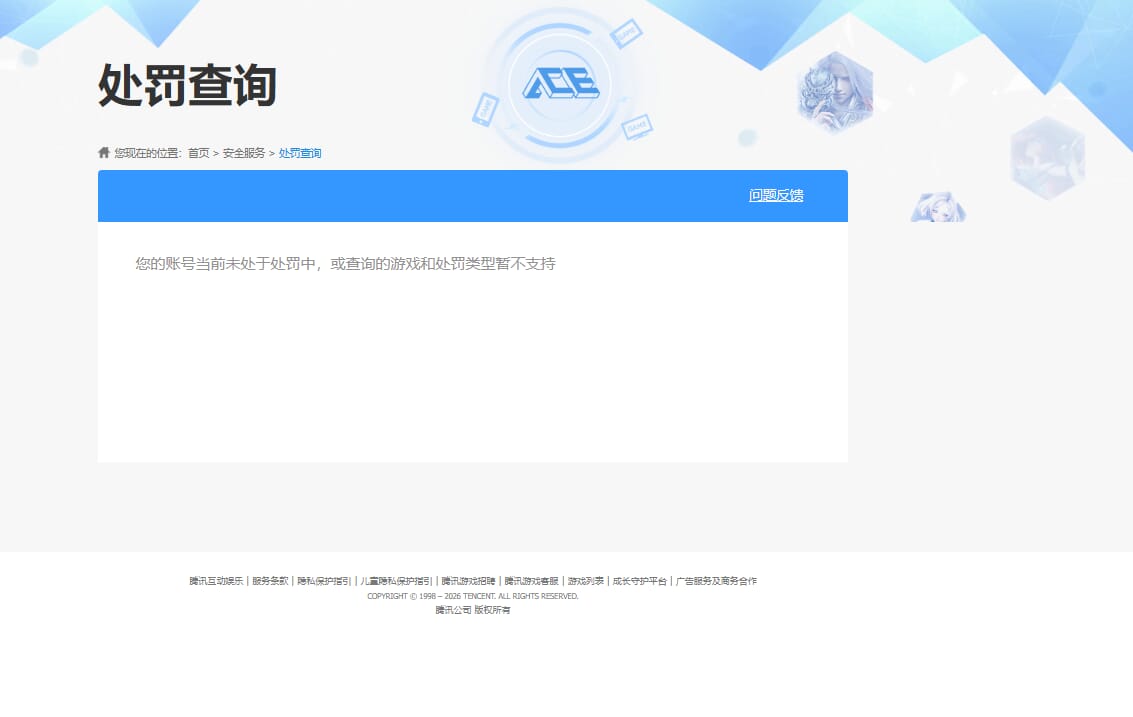Click the middle hexagonal game artwork
The image size is (1133, 717).
(x=1048, y=158)
